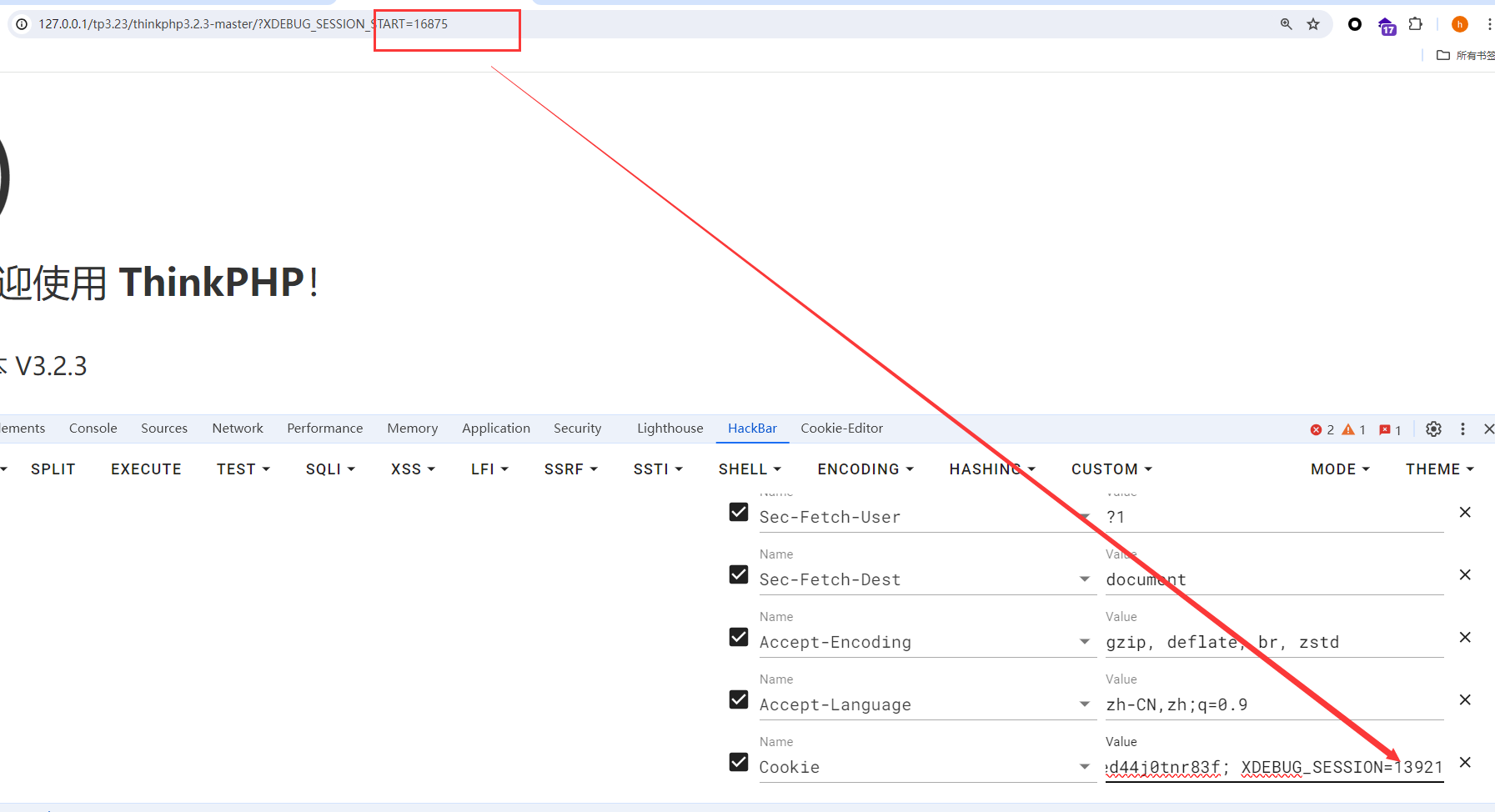Open the LFI dropdown menu
Screen dimensions: 1495x812
tap(489, 469)
